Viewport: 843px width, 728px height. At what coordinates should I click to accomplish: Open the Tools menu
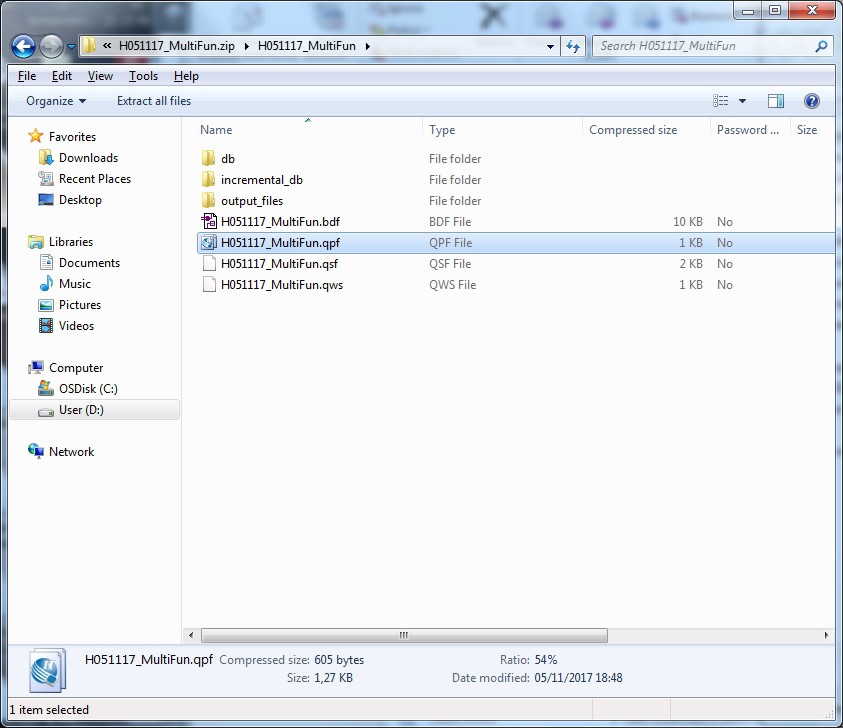coord(143,76)
